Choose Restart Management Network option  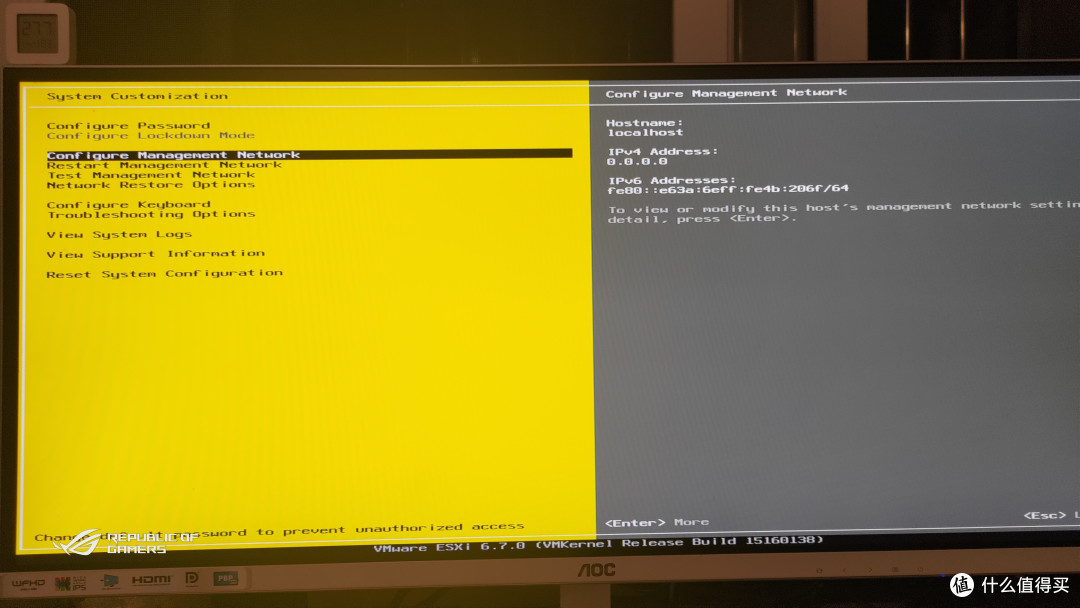click(x=164, y=165)
